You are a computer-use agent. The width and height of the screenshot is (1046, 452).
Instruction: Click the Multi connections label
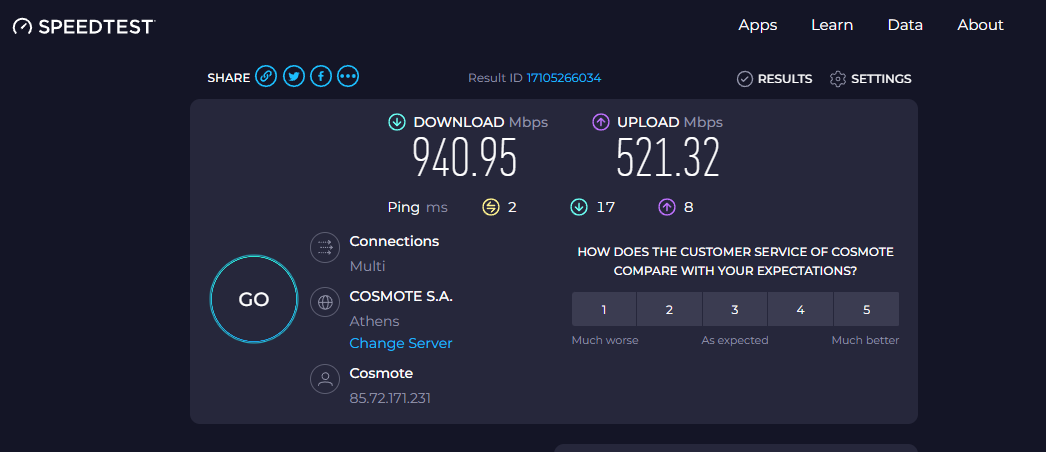coord(368,266)
